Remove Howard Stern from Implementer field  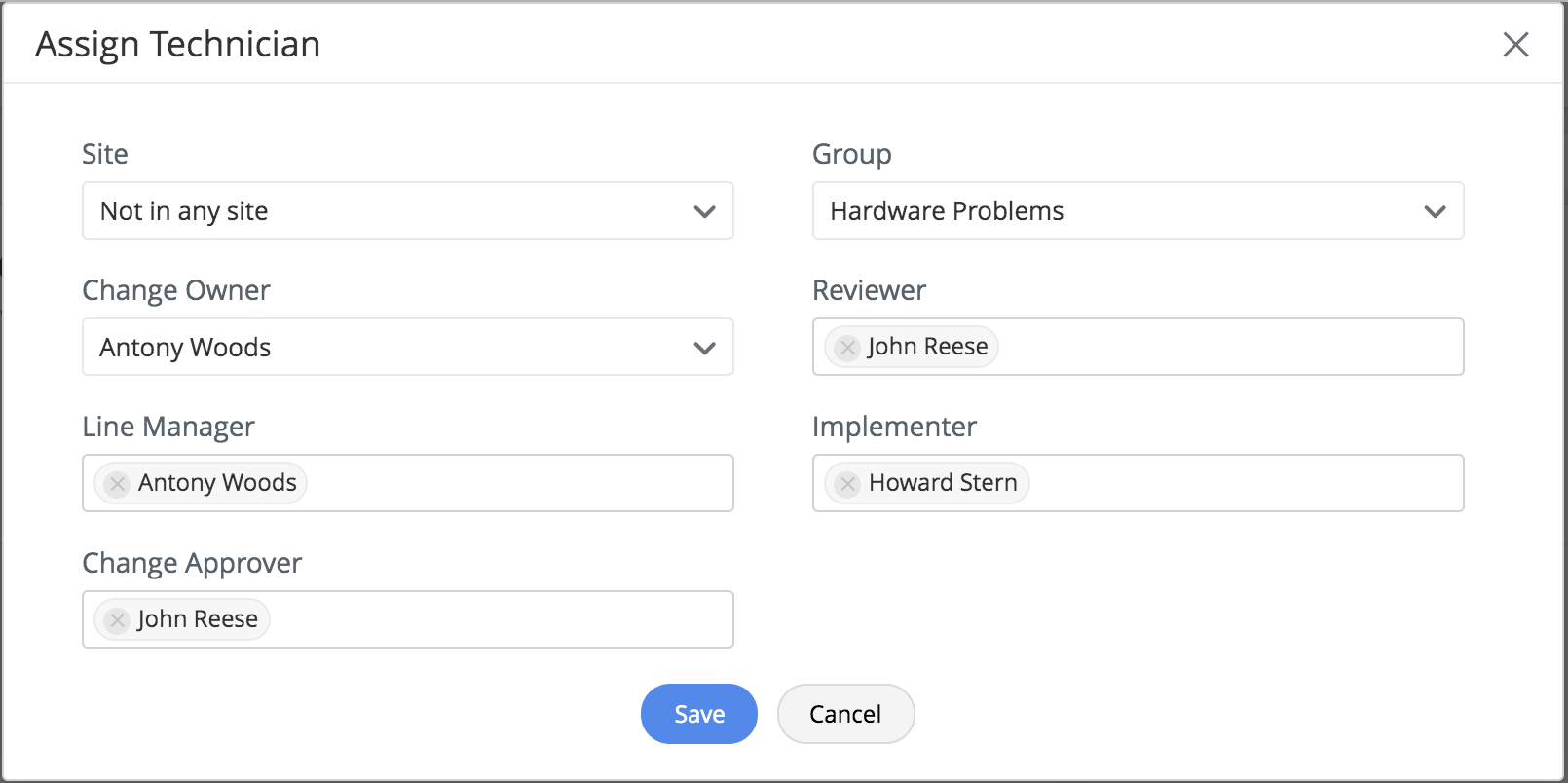(847, 483)
